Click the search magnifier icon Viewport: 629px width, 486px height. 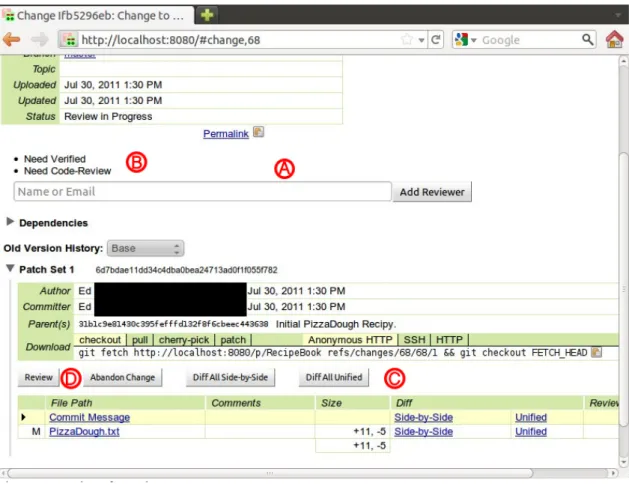(587, 39)
